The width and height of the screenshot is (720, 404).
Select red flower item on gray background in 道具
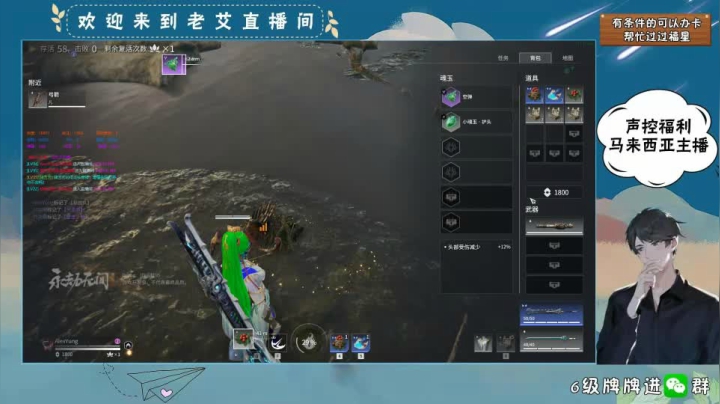click(x=574, y=95)
